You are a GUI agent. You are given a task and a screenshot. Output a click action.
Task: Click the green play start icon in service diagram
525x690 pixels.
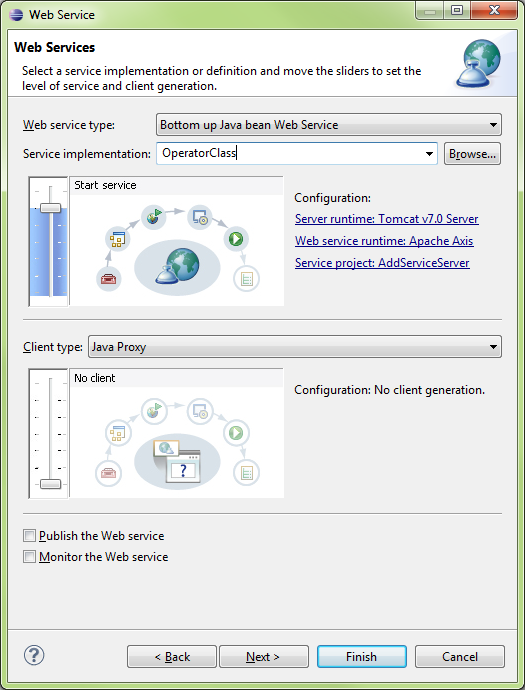236,239
